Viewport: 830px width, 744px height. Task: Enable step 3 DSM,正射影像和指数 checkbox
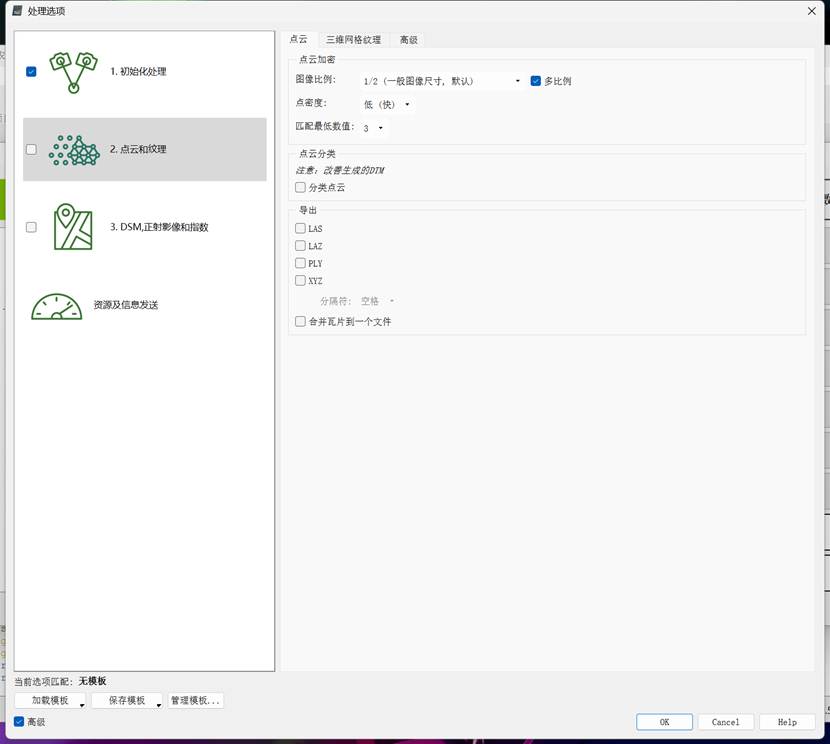[31, 227]
